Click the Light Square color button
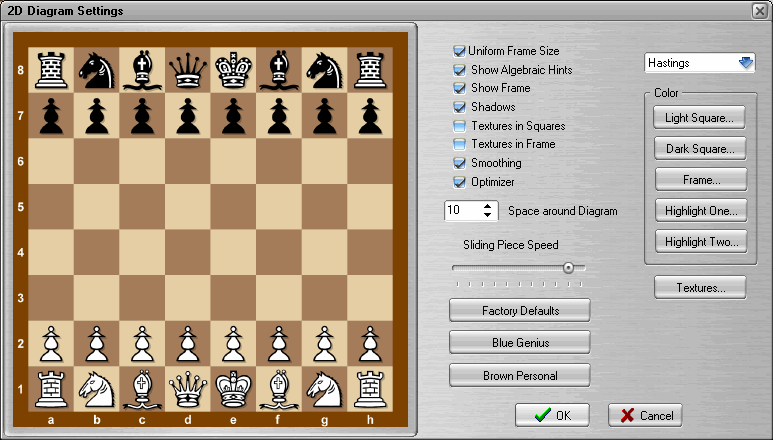The width and height of the screenshot is (773, 440). coord(700,118)
